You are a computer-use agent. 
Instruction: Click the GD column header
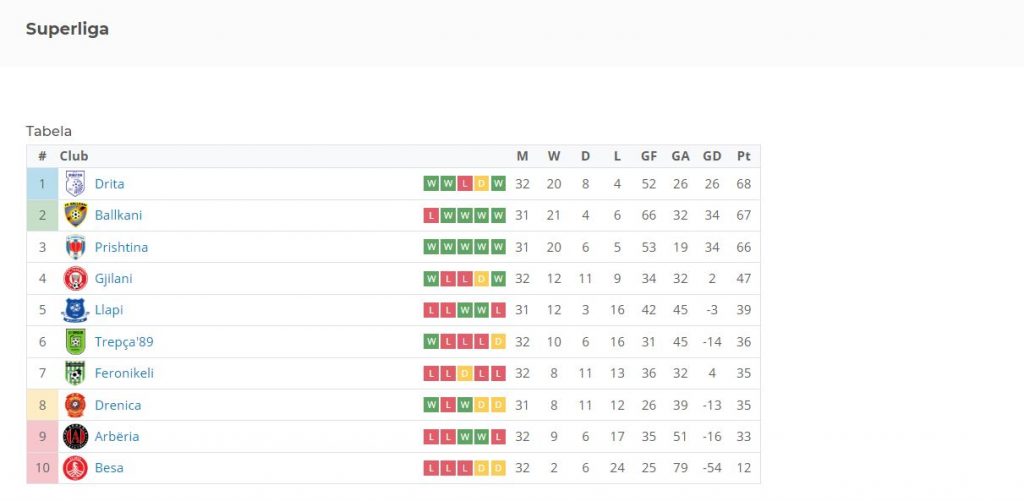point(712,156)
